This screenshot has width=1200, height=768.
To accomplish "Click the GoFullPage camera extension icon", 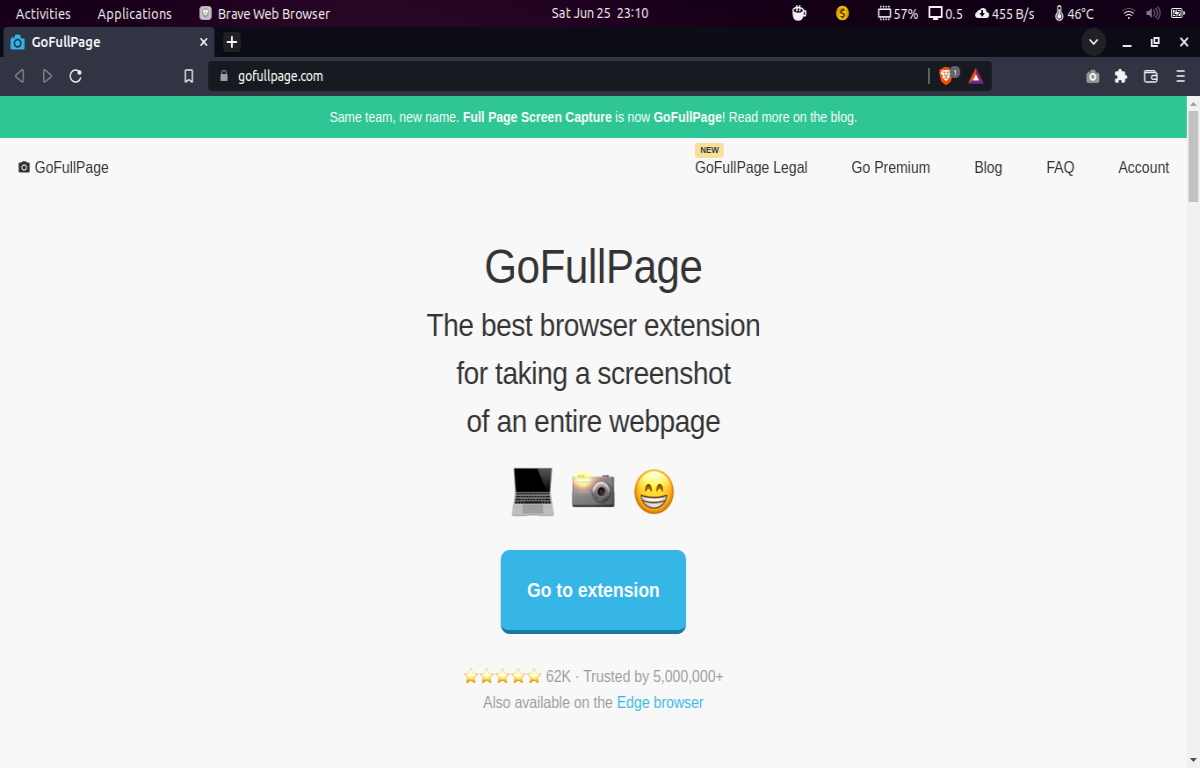I will (1093, 76).
